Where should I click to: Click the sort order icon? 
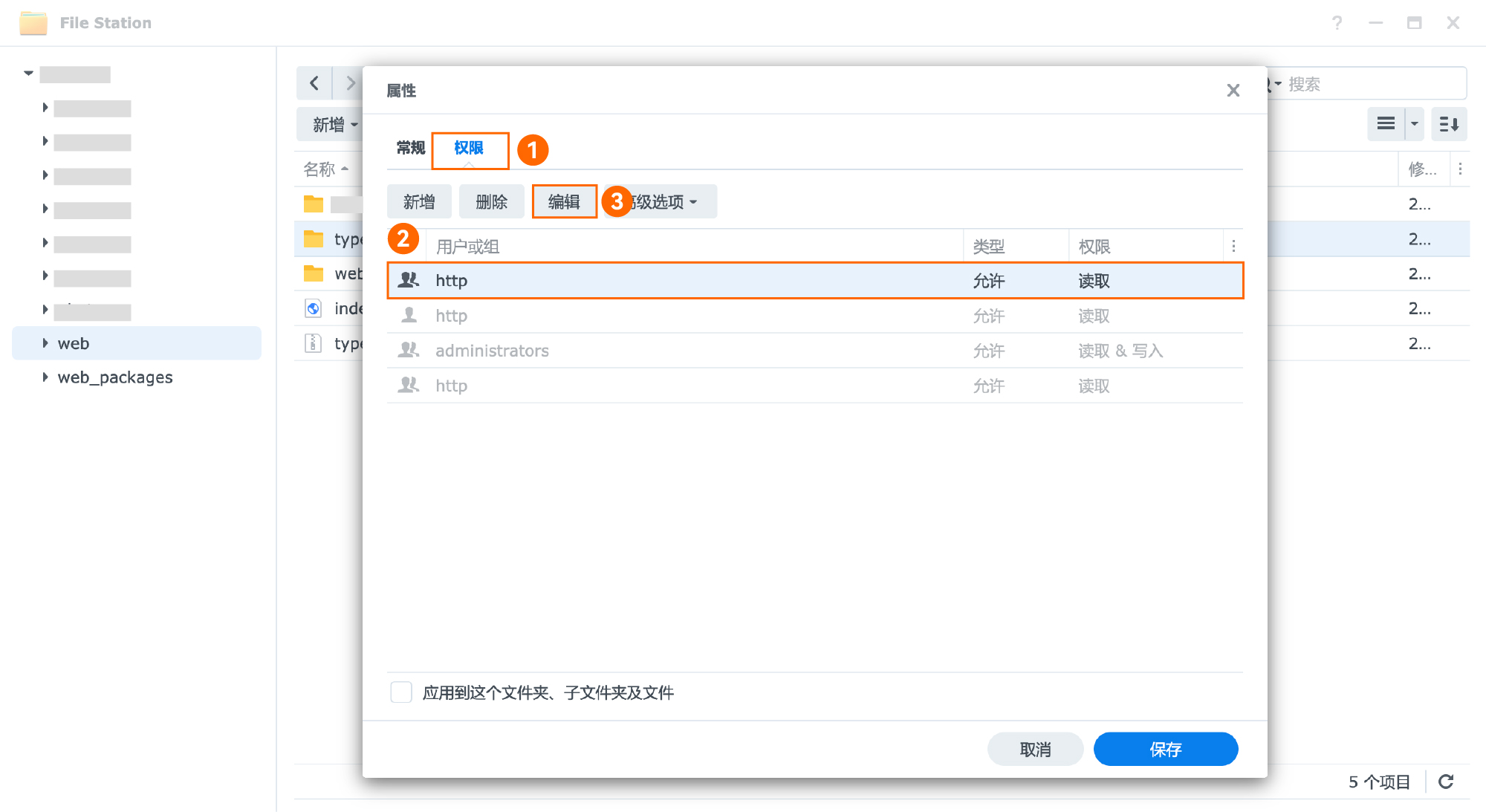pos(1448,124)
